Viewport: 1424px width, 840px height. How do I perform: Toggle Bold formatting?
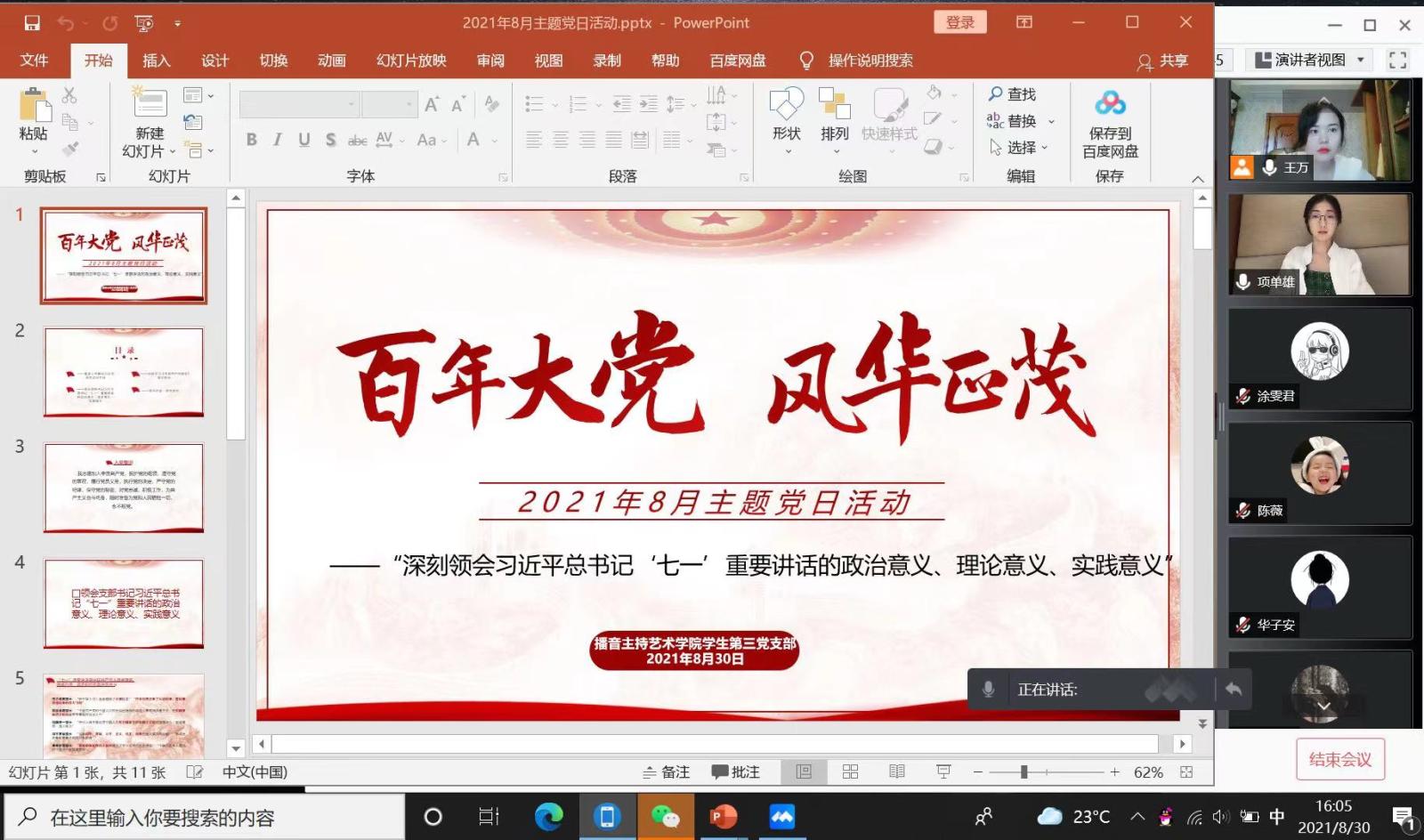[252, 140]
